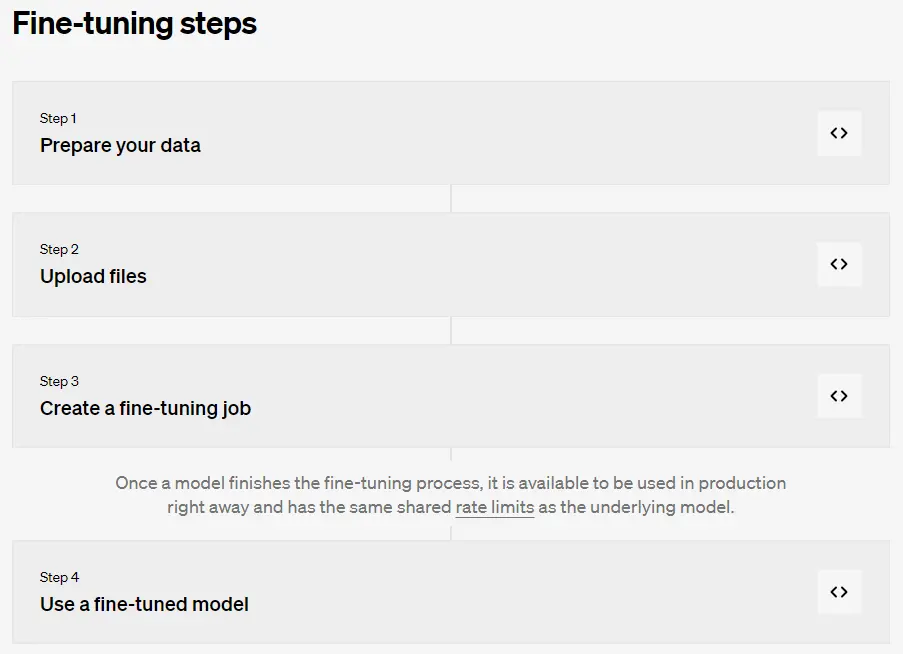This screenshot has height=654, width=903.
Task: Click the Step 1 label
Action: (58, 119)
